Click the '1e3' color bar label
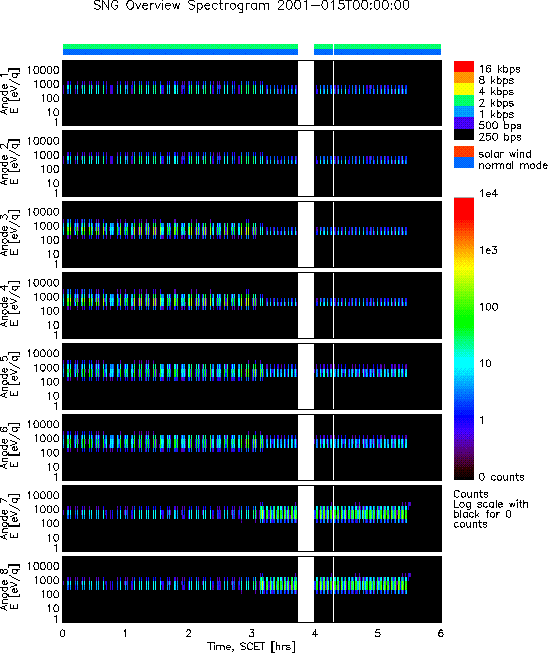Image resolution: width=548 pixels, height=653 pixels. point(488,250)
